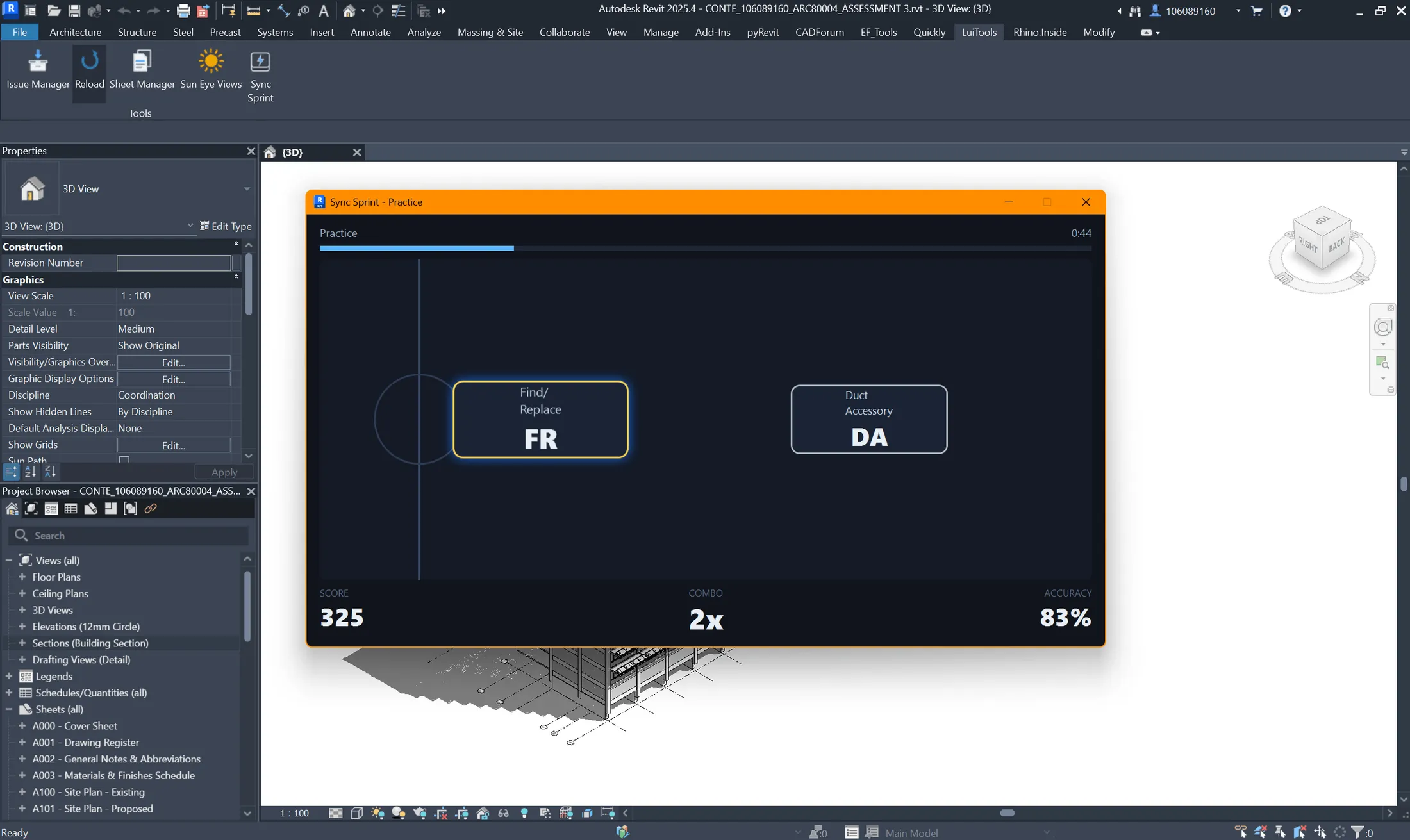
Task: Click the Thin Lines icon in quick access toolbar
Action: [398, 10]
